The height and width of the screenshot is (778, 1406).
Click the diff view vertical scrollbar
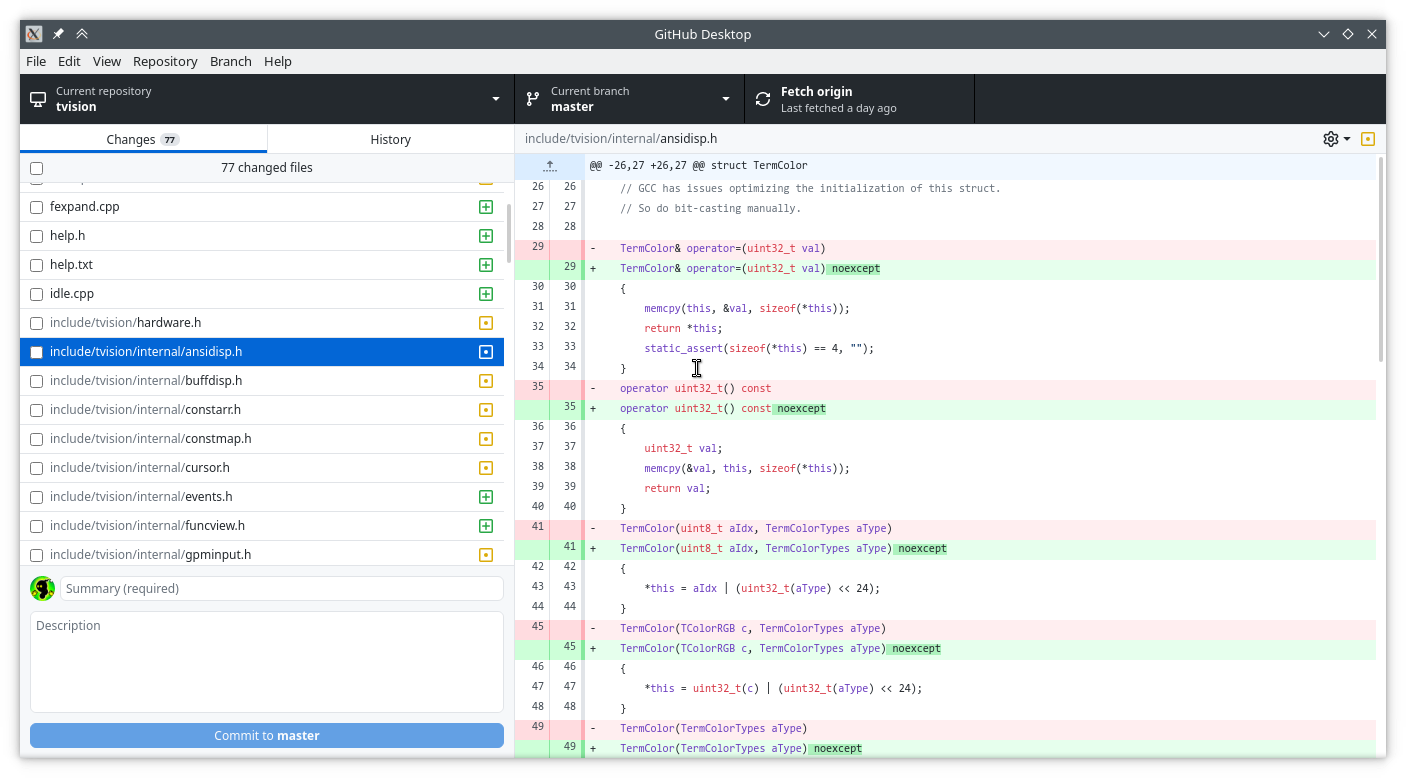(x=1381, y=260)
